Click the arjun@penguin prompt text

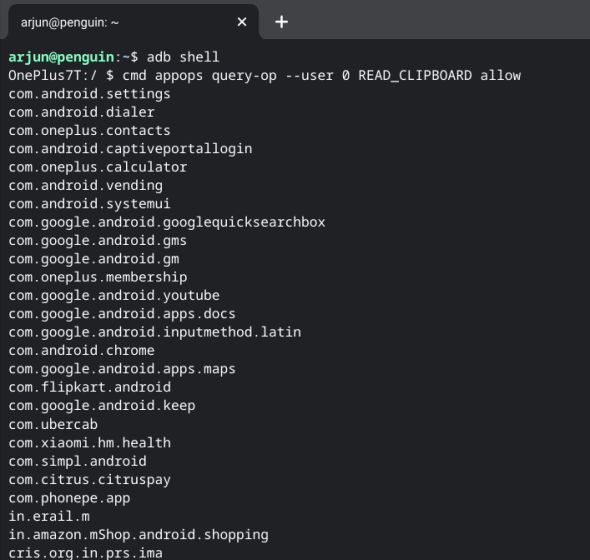(x=61, y=57)
